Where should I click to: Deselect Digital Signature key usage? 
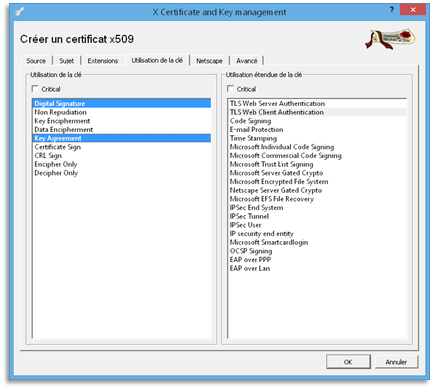122,103
